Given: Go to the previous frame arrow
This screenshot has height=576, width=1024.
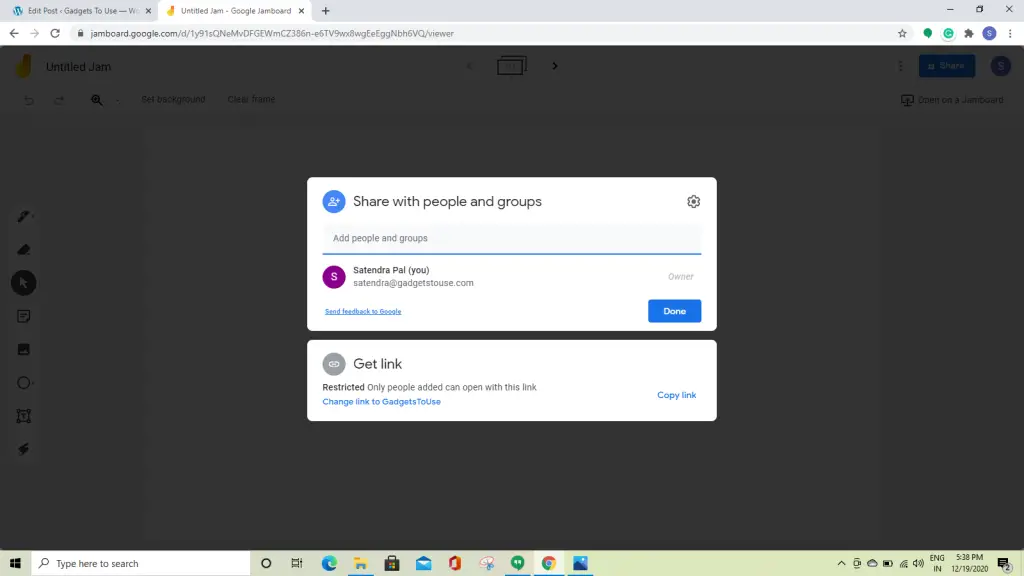Looking at the screenshot, I should click(x=469, y=66).
